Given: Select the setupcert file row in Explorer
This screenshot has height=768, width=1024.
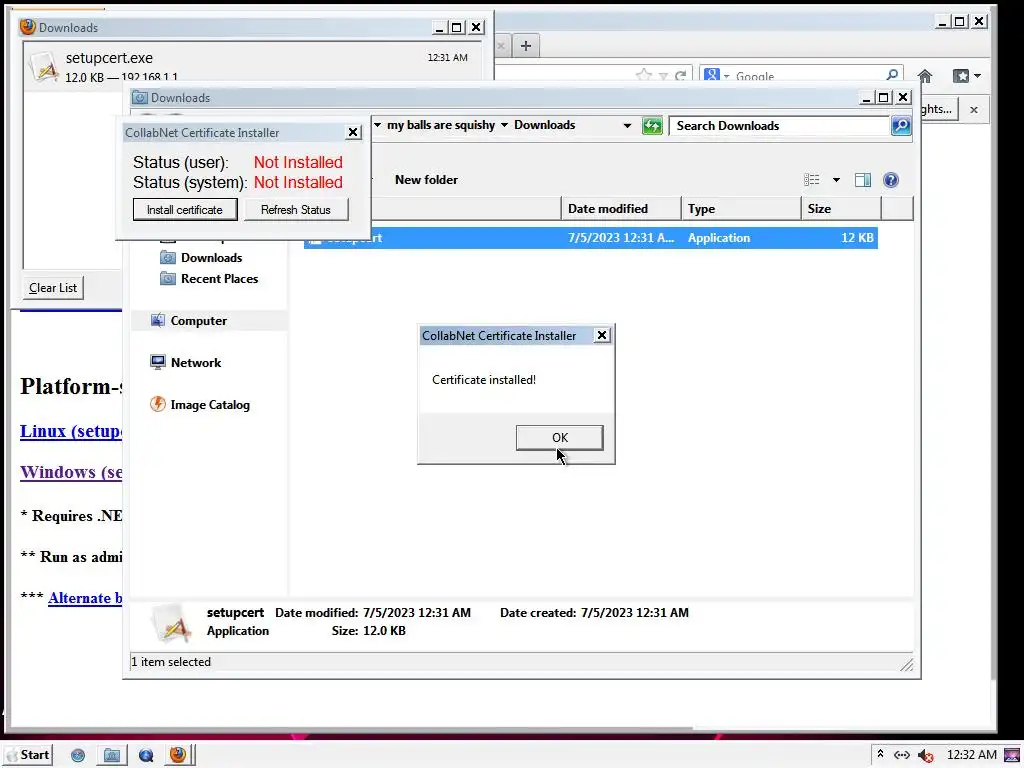Looking at the screenshot, I should 590,238.
